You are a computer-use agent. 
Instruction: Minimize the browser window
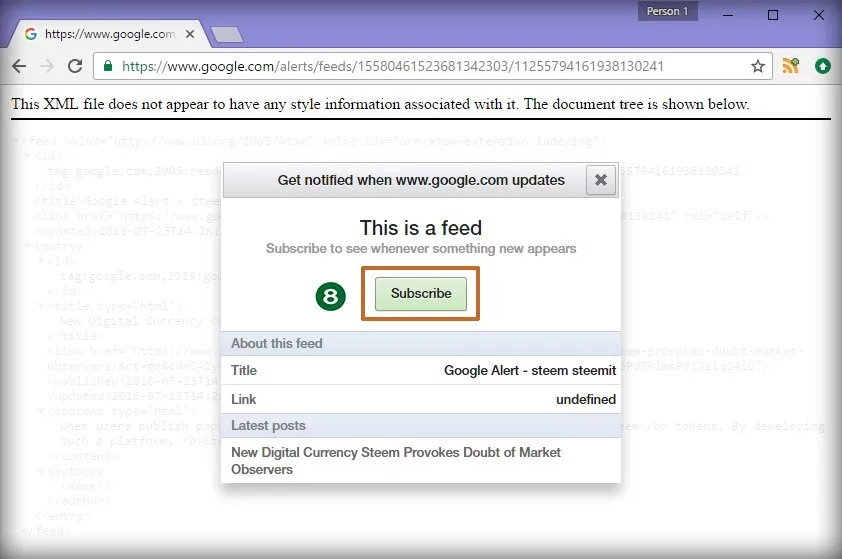pos(728,15)
